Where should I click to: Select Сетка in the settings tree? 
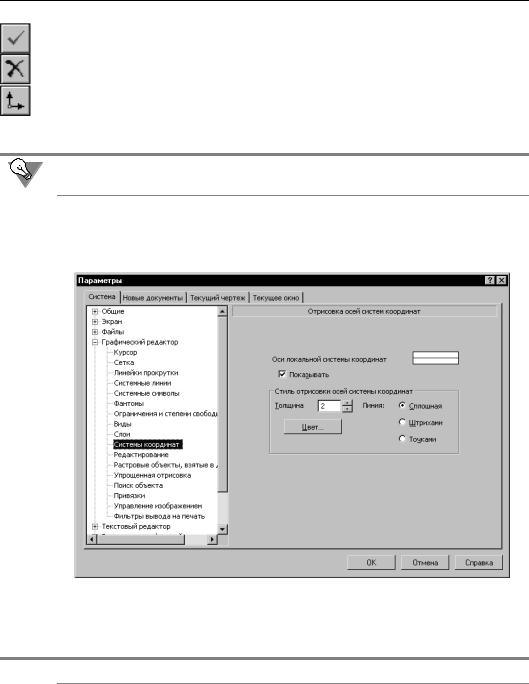124,363
